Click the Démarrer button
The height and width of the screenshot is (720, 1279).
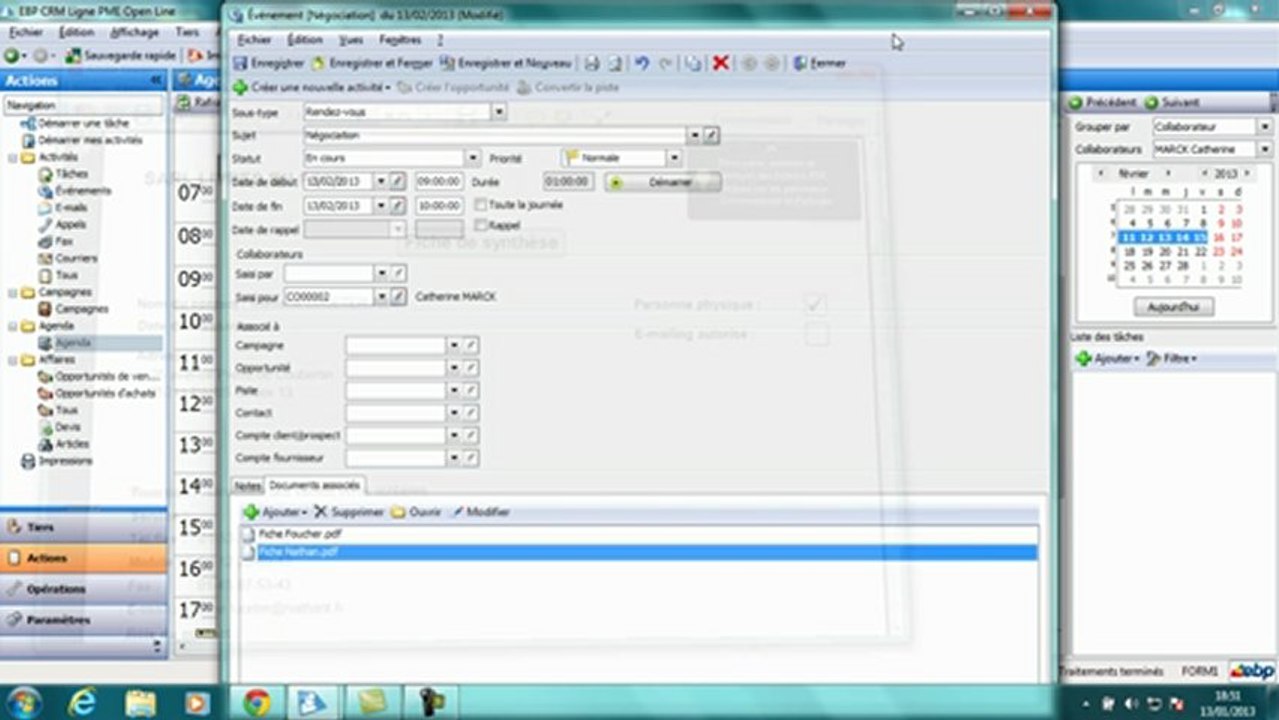(x=663, y=183)
